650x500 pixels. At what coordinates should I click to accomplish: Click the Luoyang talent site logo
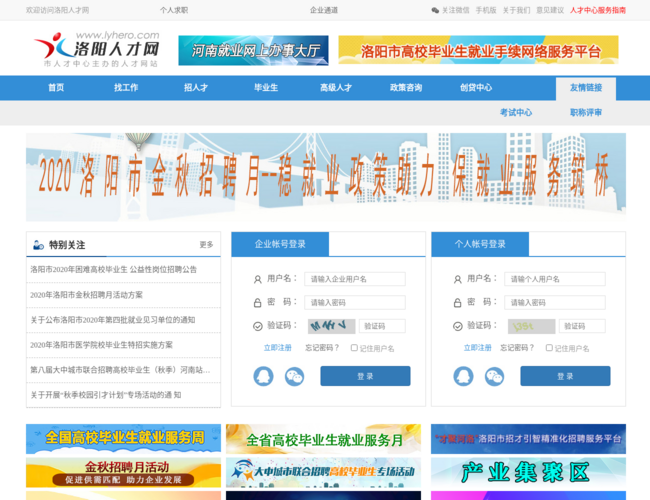coord(97,49)
